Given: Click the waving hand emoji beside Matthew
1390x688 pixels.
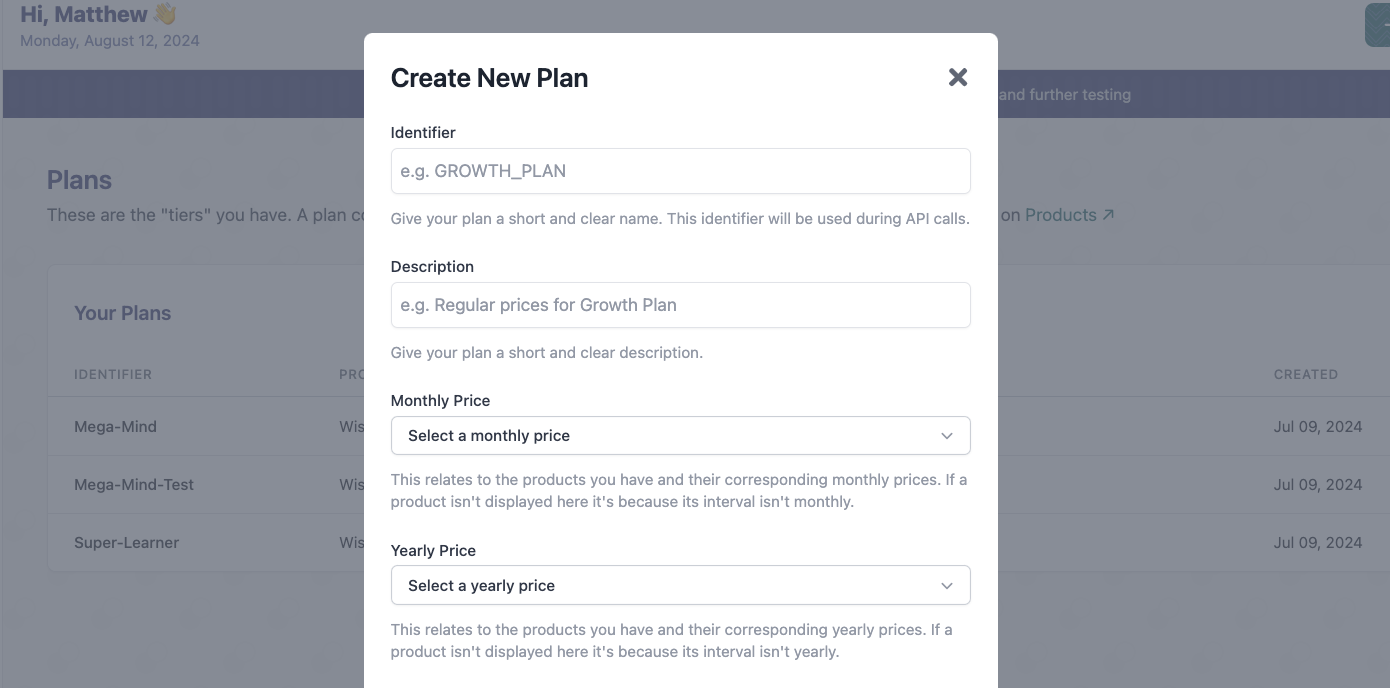Looking at the screenshot, I should coord(164,14).
